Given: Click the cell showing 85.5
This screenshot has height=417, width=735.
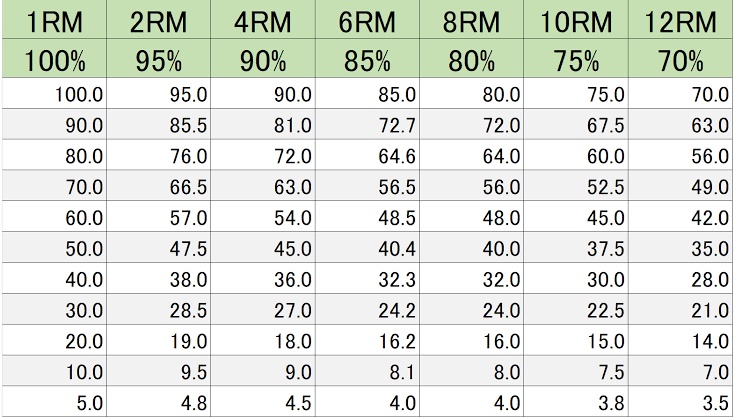Looking at the screenshot, I should coord(158,125).
